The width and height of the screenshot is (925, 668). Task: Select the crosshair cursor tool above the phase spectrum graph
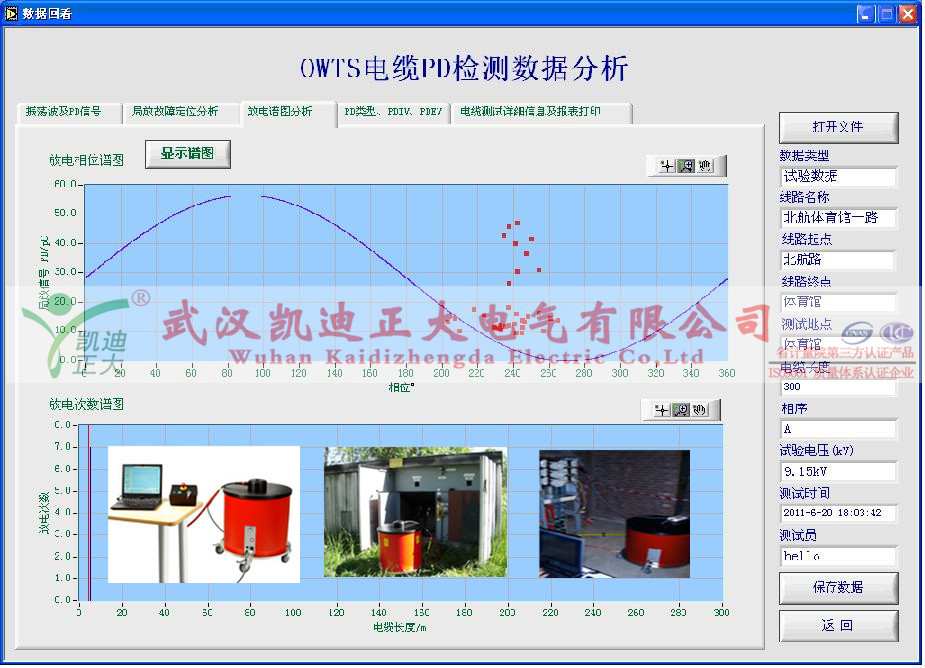tap(667, 166)
